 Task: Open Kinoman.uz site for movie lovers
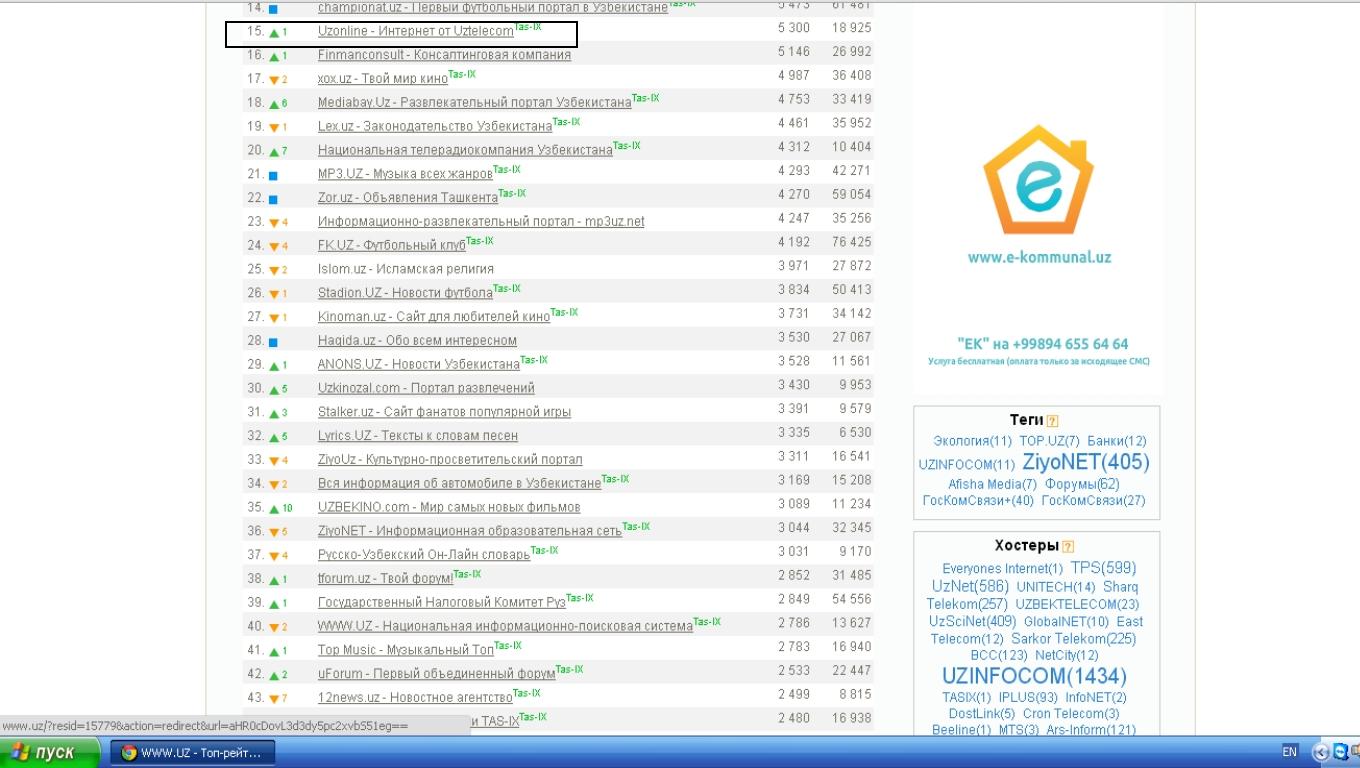(434, 317)
